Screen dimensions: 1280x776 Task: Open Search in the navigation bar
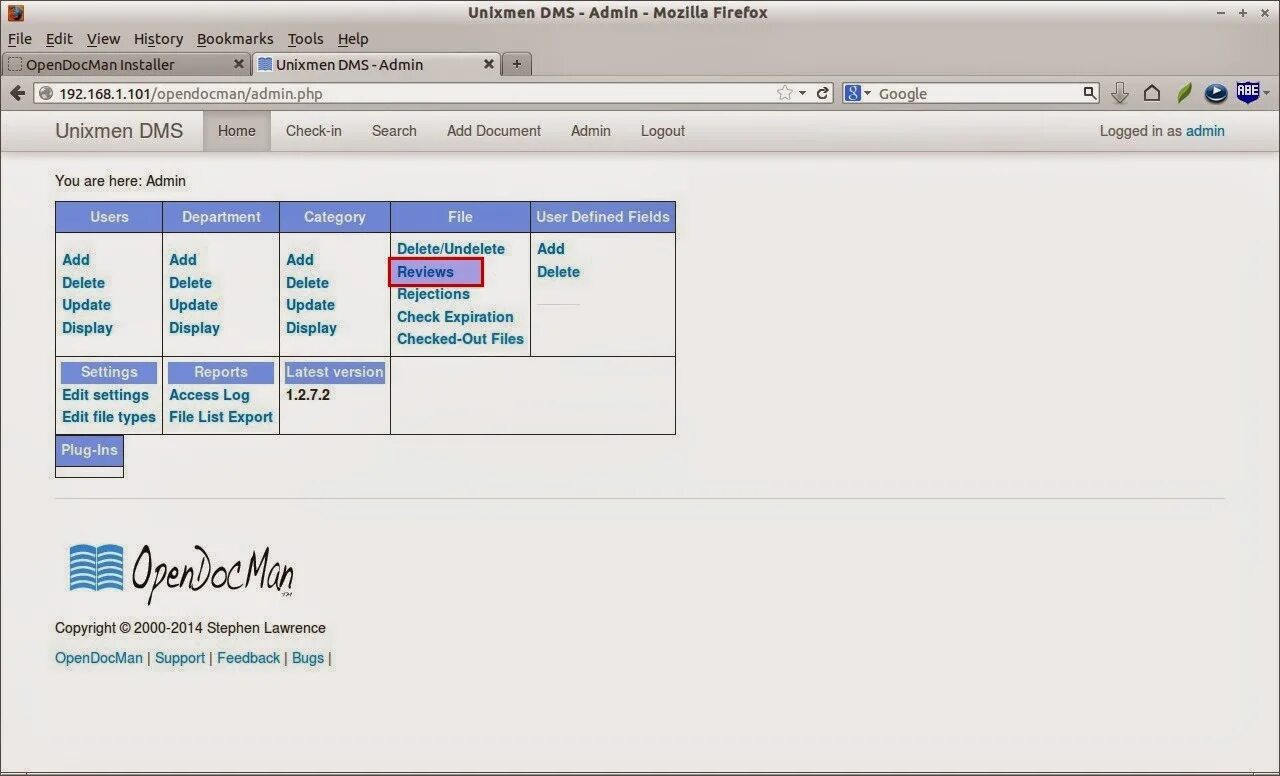tap(394, 131)
